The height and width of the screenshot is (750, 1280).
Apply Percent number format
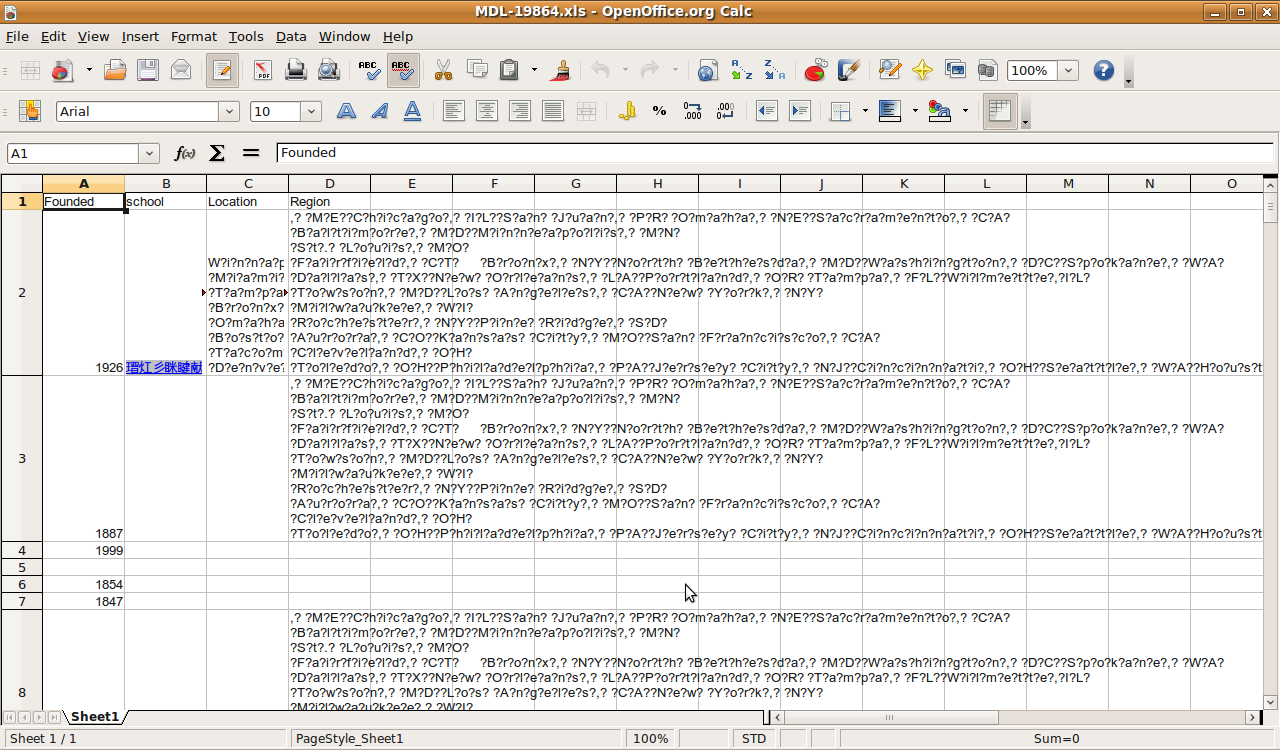point(660,111)
